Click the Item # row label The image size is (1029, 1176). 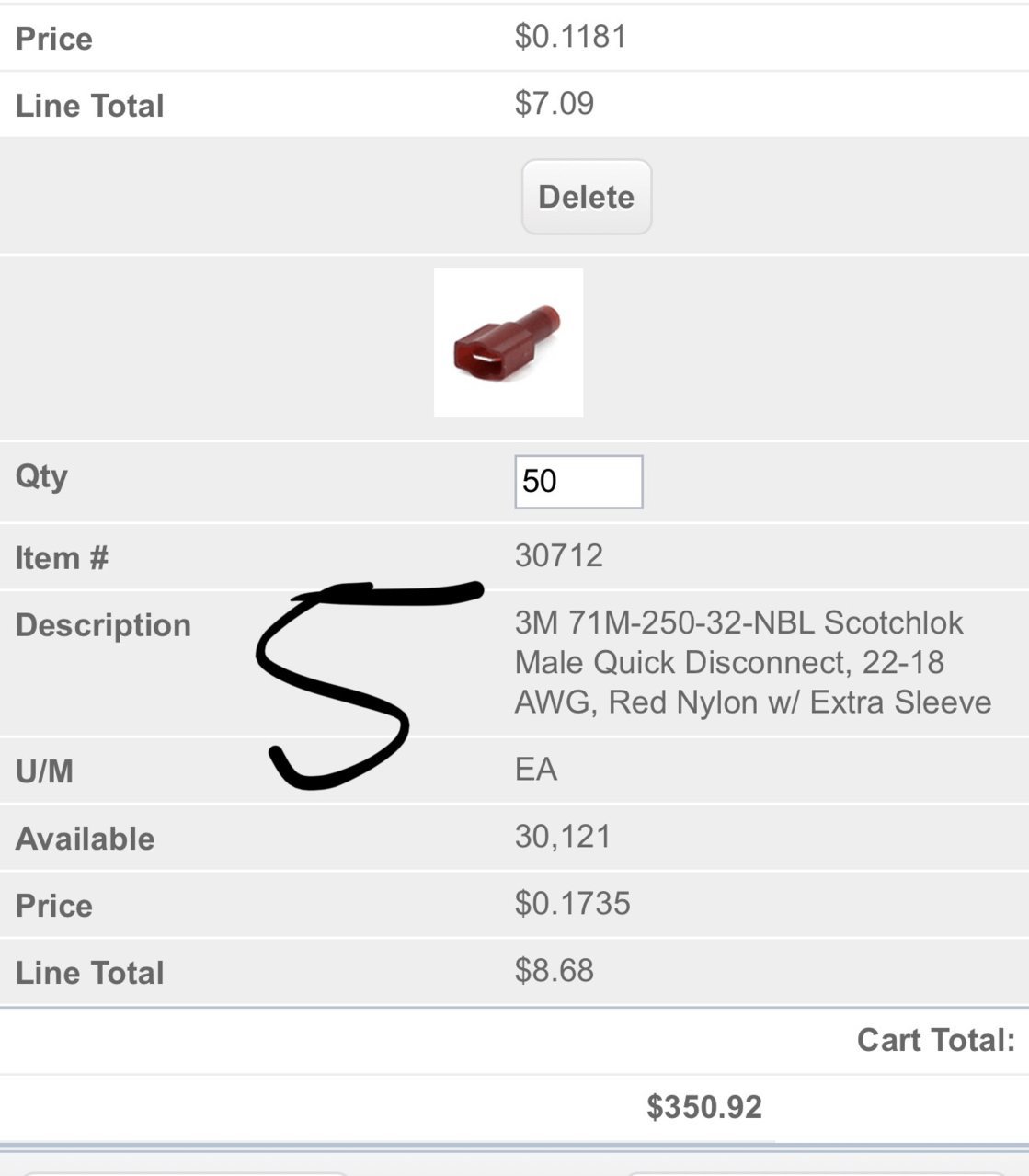[x=62, y=558]
